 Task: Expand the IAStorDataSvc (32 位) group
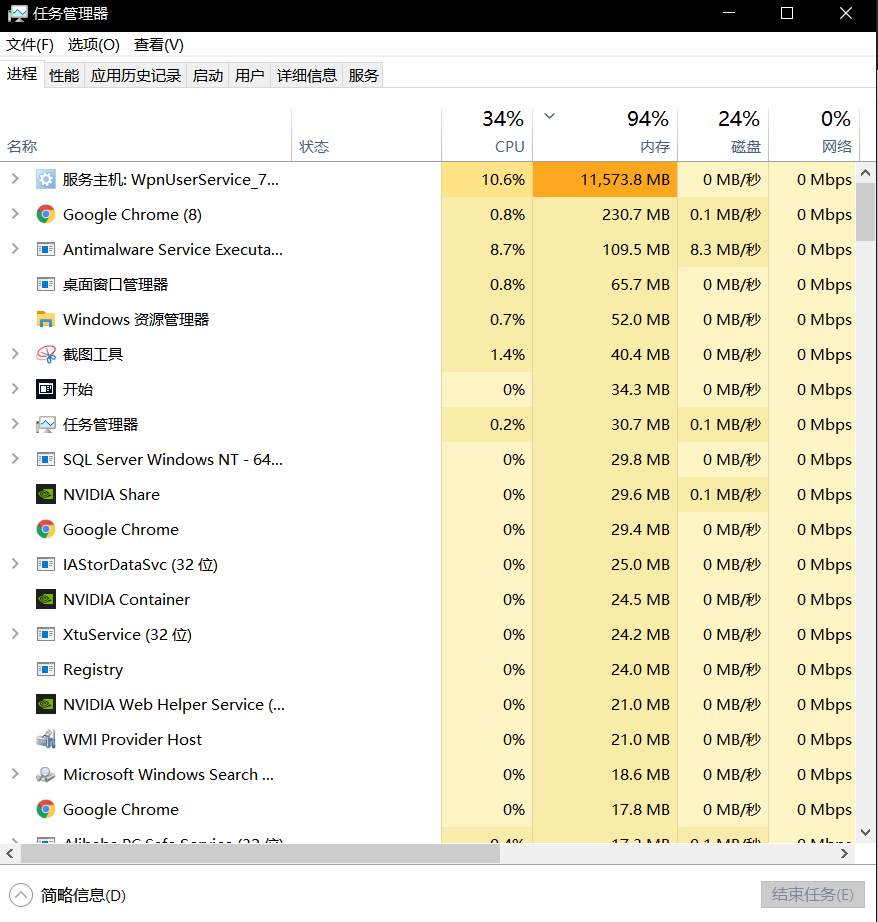pyautogui.click(x=15, y=564)
